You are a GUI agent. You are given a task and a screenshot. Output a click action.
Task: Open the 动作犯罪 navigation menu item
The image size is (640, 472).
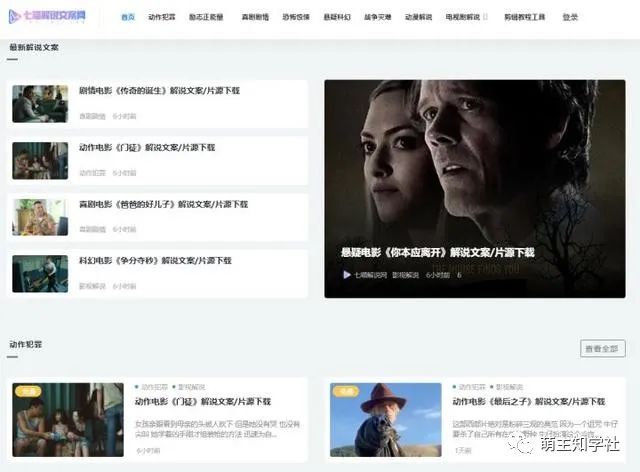162,17
